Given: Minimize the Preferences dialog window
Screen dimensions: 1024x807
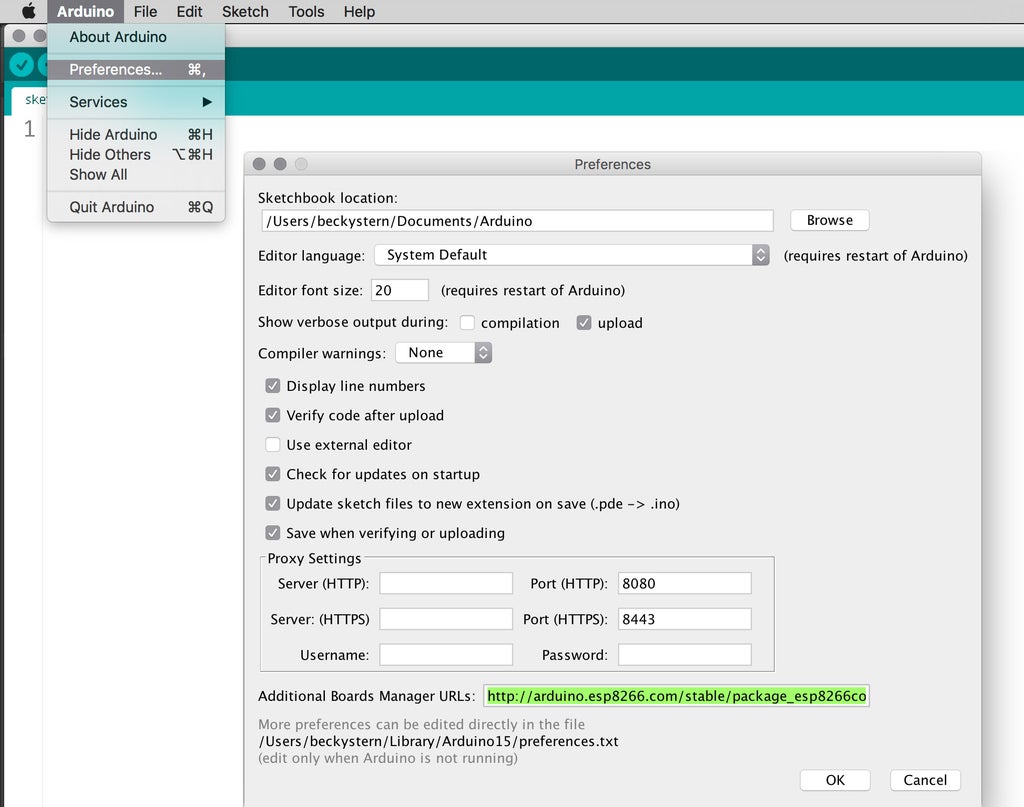Looking at the screenshot, I should click(x=280, y=164).
